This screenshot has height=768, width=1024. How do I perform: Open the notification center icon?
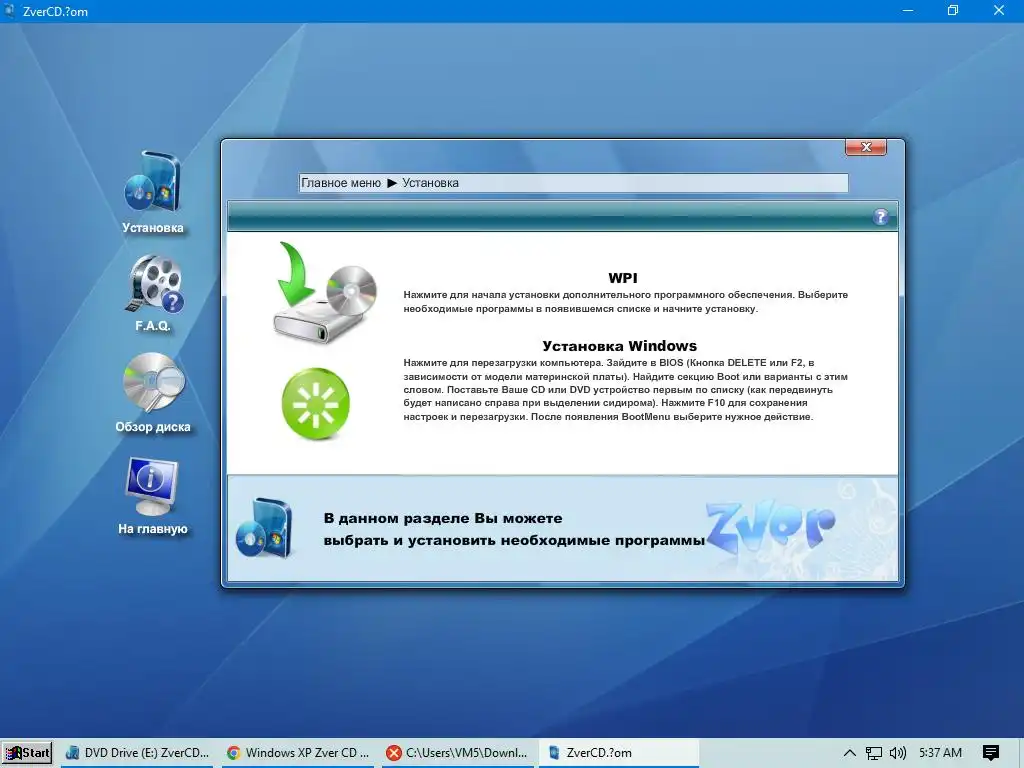tap(991, 753)
